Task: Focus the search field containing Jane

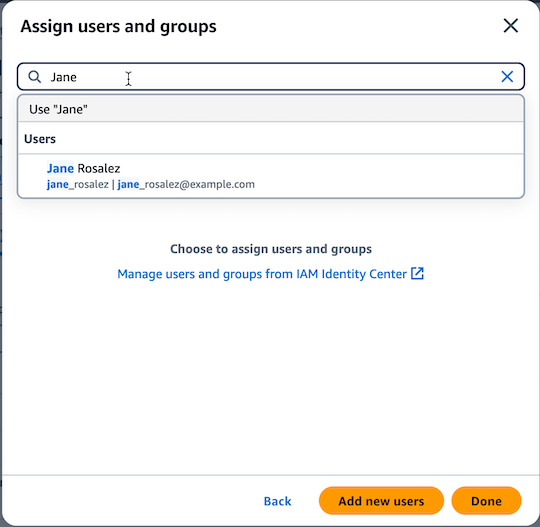Action: click(270, 76)
